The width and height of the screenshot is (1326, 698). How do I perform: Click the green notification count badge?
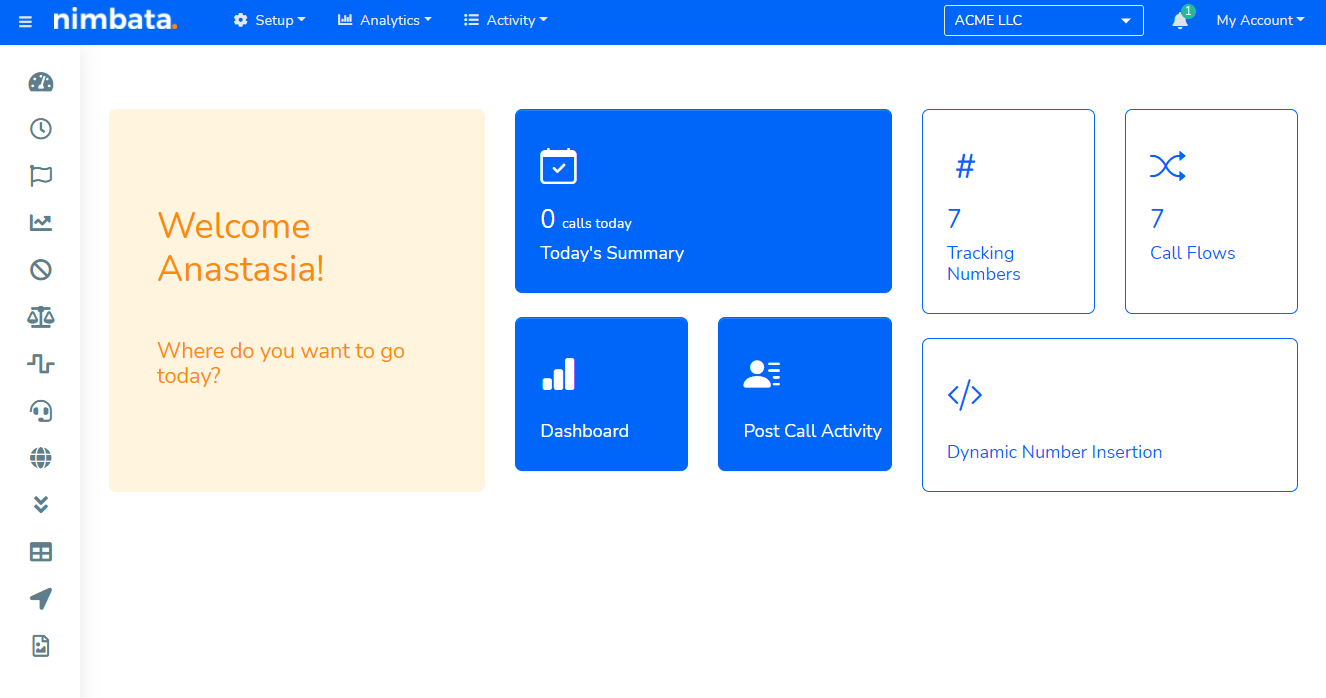1188,11
